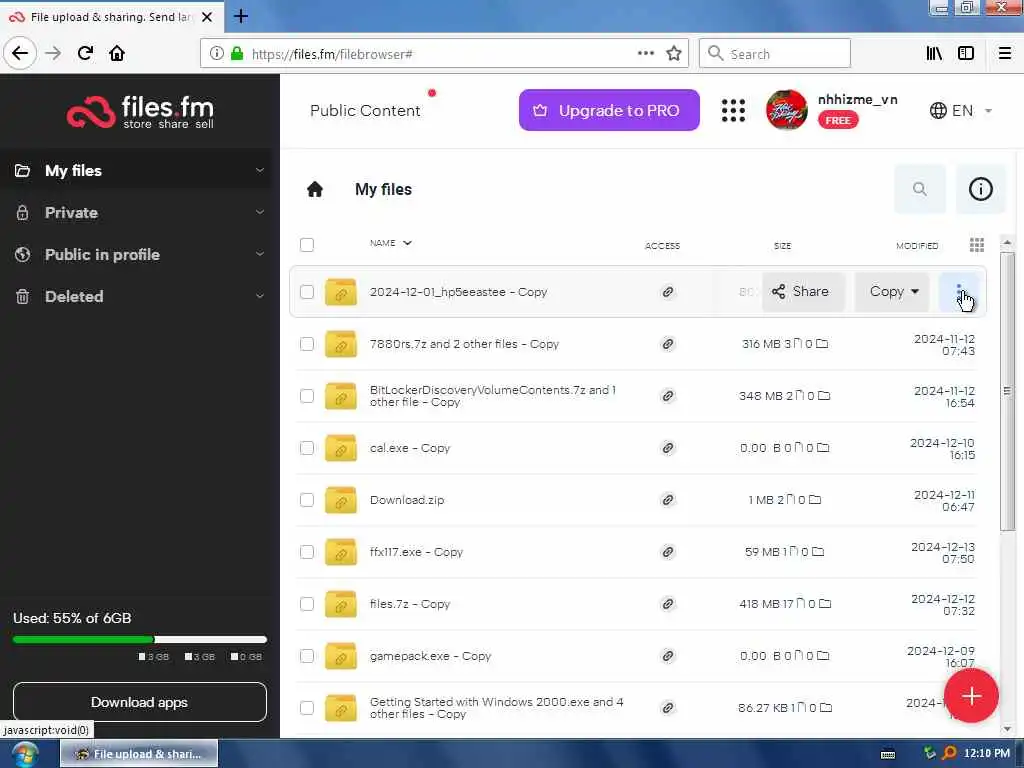The image size is (1024, 768).
Task: Check the box for ffx117.exe - Copy
Action: (307, 552)
